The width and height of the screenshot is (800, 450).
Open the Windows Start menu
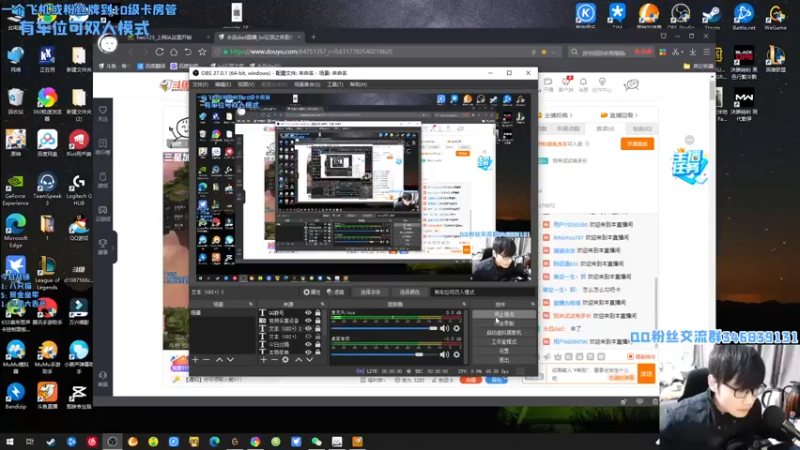pos(10,441)
